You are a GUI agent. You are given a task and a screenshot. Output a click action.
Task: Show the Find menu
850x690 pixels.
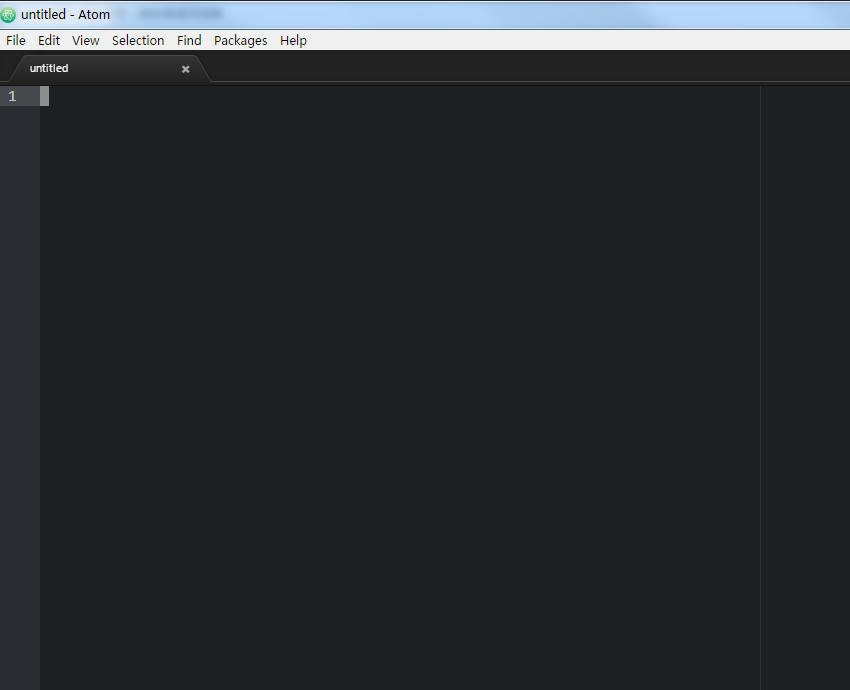pos(189,40)
